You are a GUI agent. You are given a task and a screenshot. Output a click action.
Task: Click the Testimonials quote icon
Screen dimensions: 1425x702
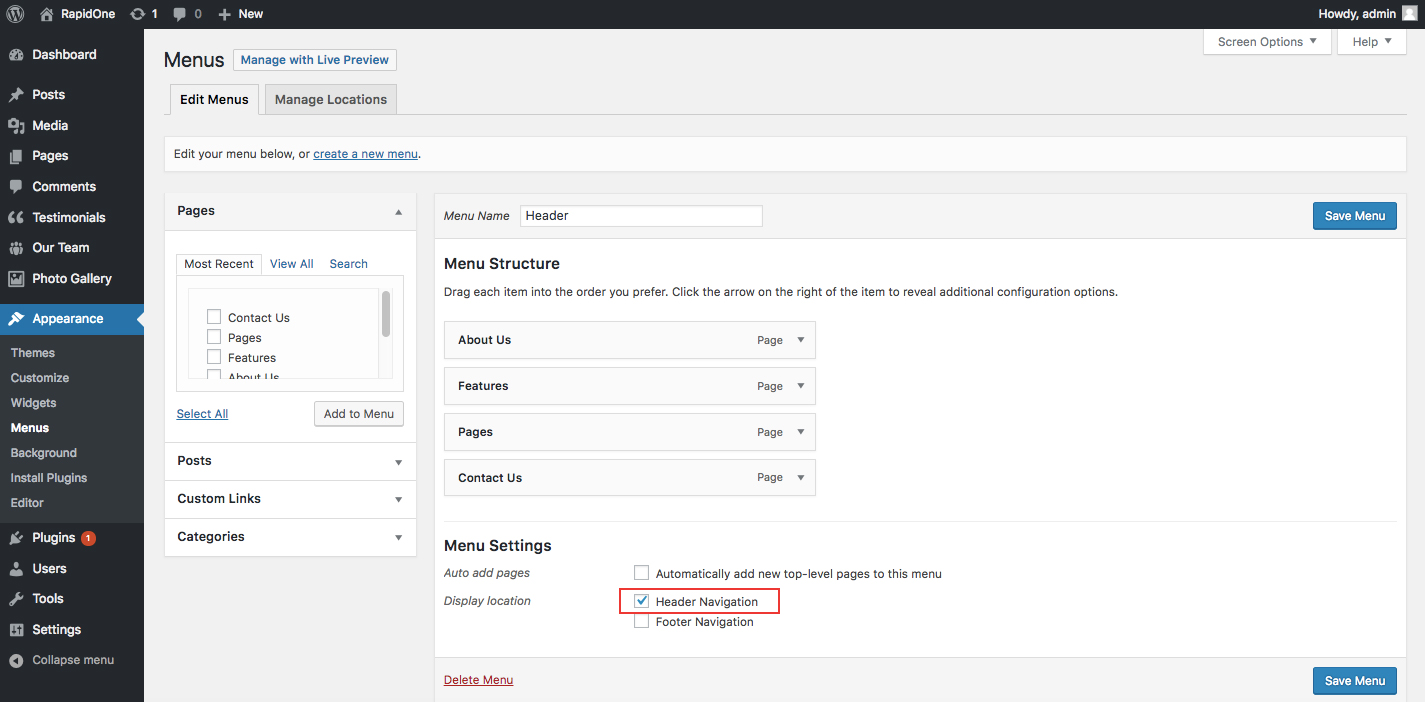[x=16, y=218]
